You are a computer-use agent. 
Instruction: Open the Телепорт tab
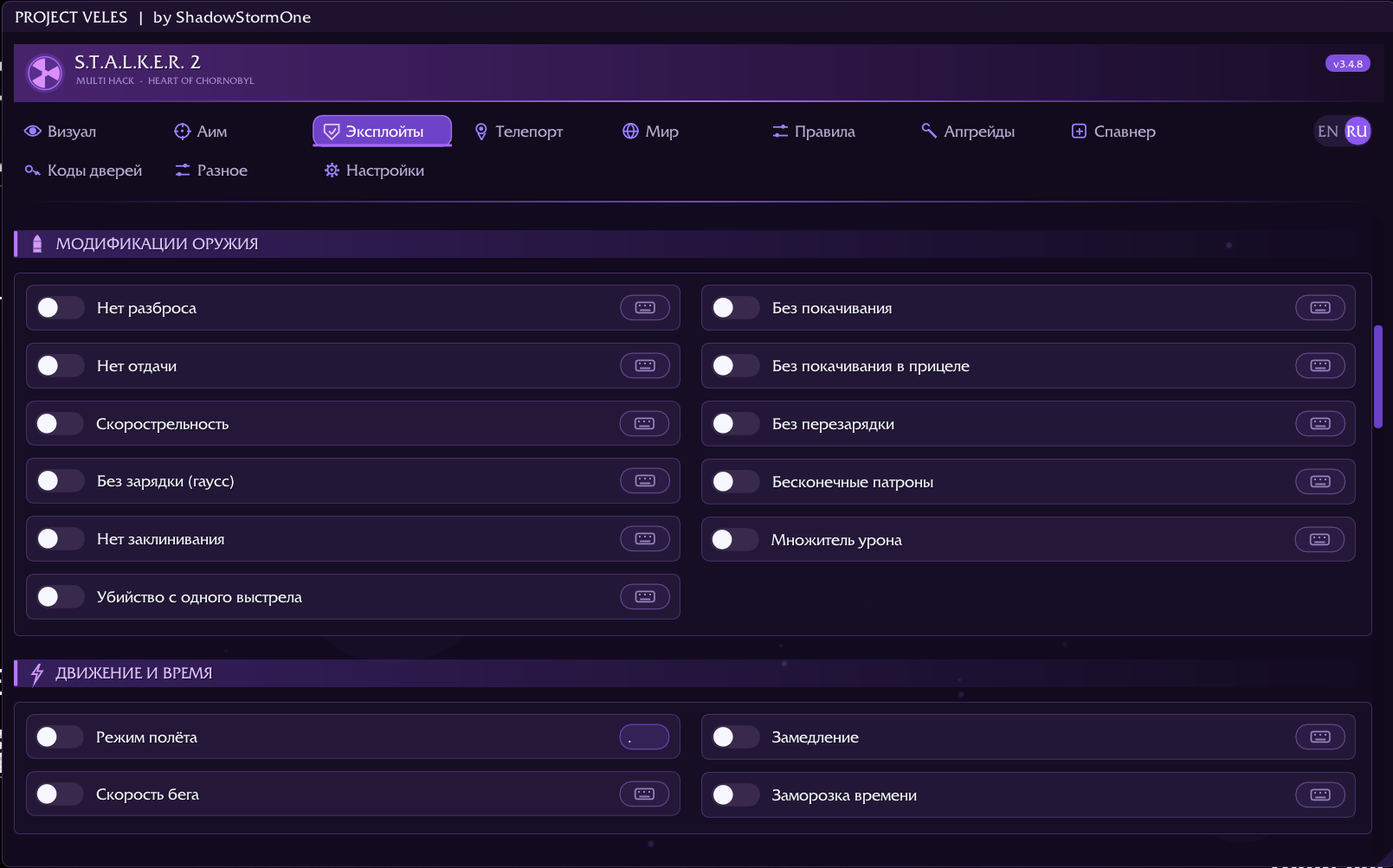point(519,132)
